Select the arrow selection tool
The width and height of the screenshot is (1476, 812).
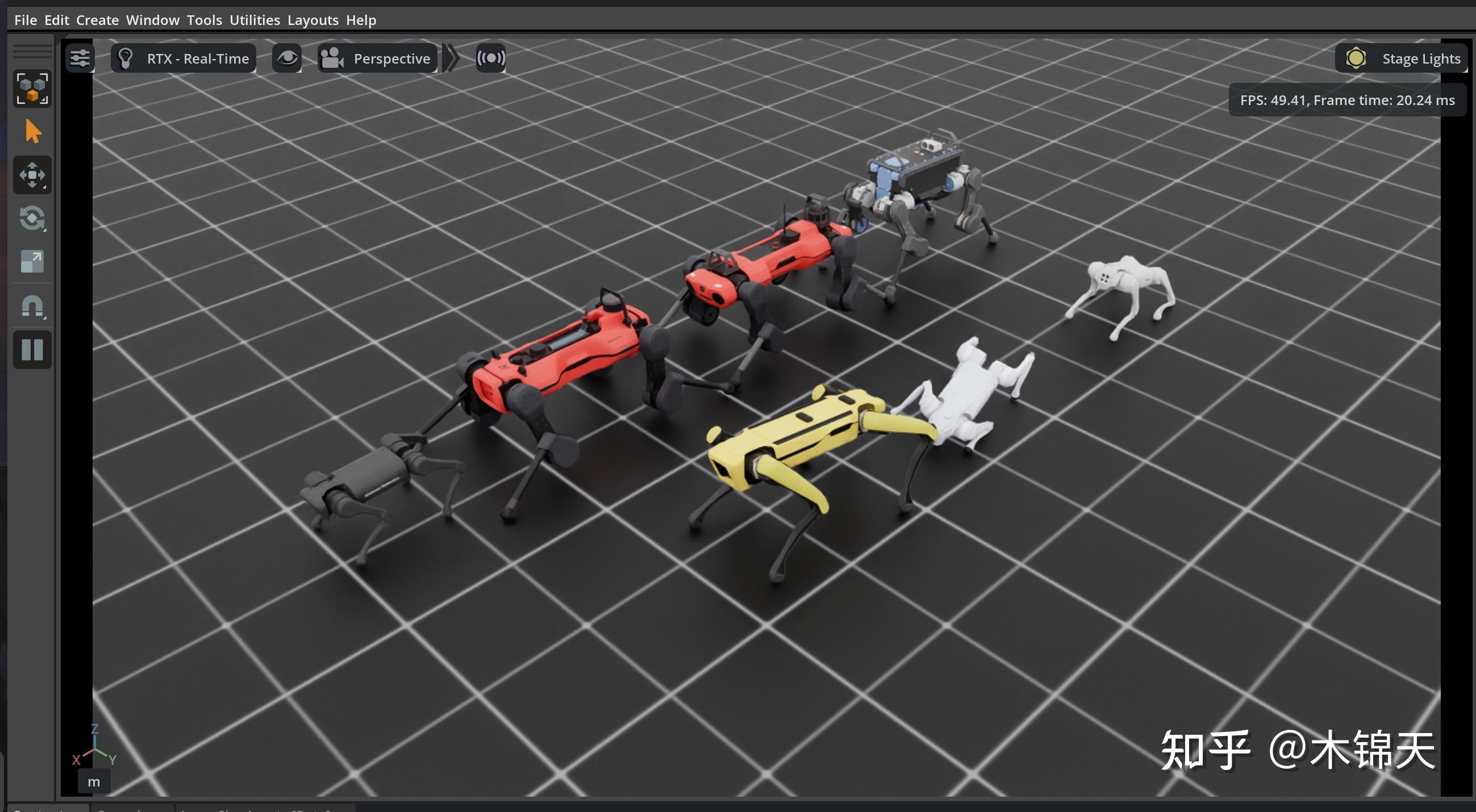click(x=32, y=132)
